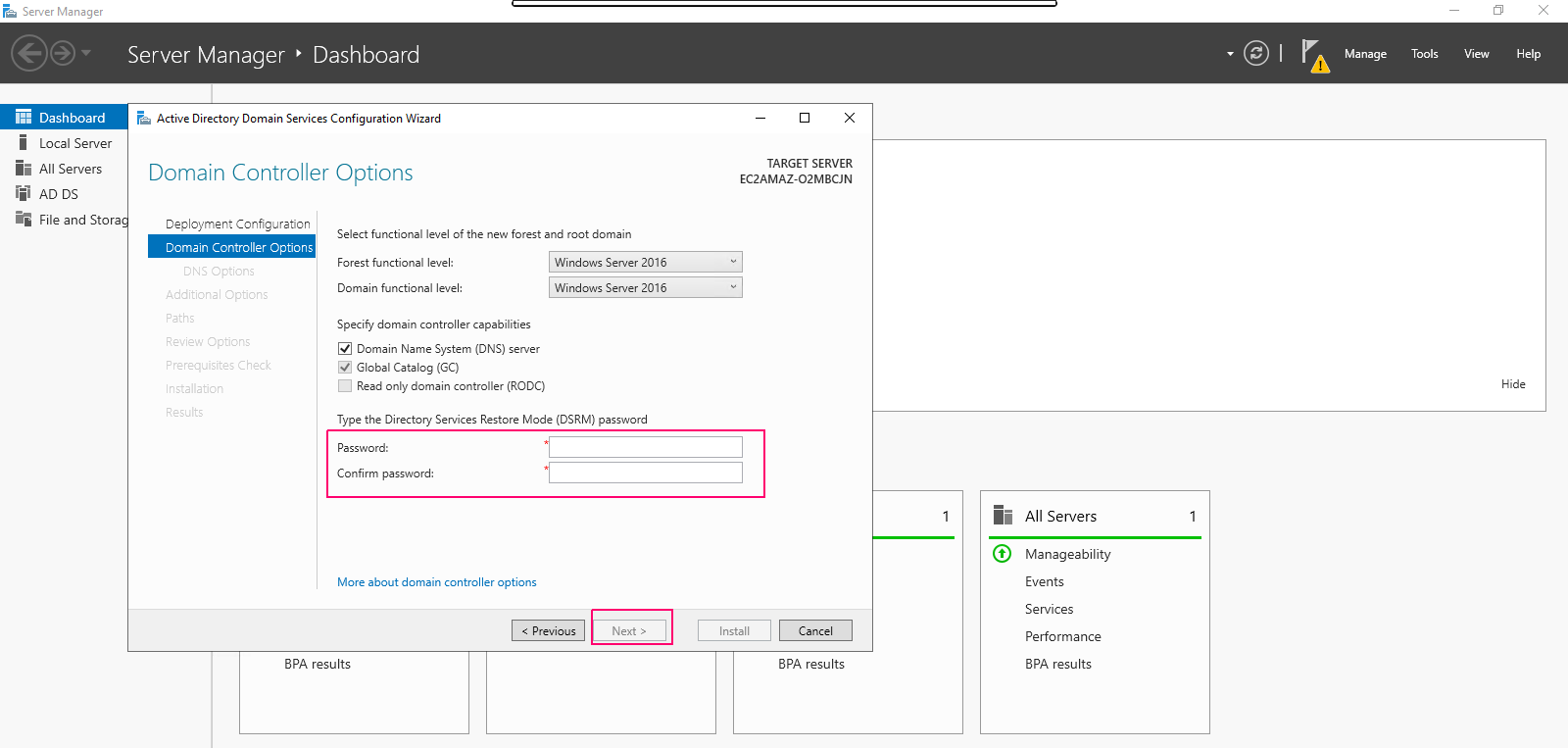Click the Forward navigation arrow in Server Manager

(x=63, y=53)
